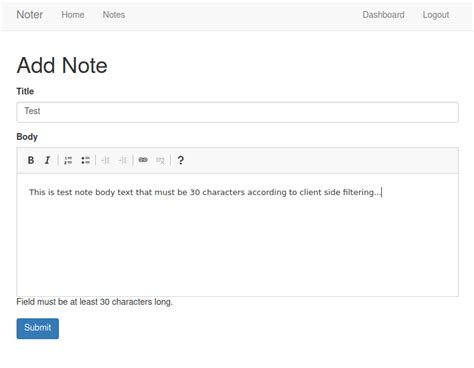Focus the Title input containing Test
This screenshot has width=474, height=368.
[237, 112]
